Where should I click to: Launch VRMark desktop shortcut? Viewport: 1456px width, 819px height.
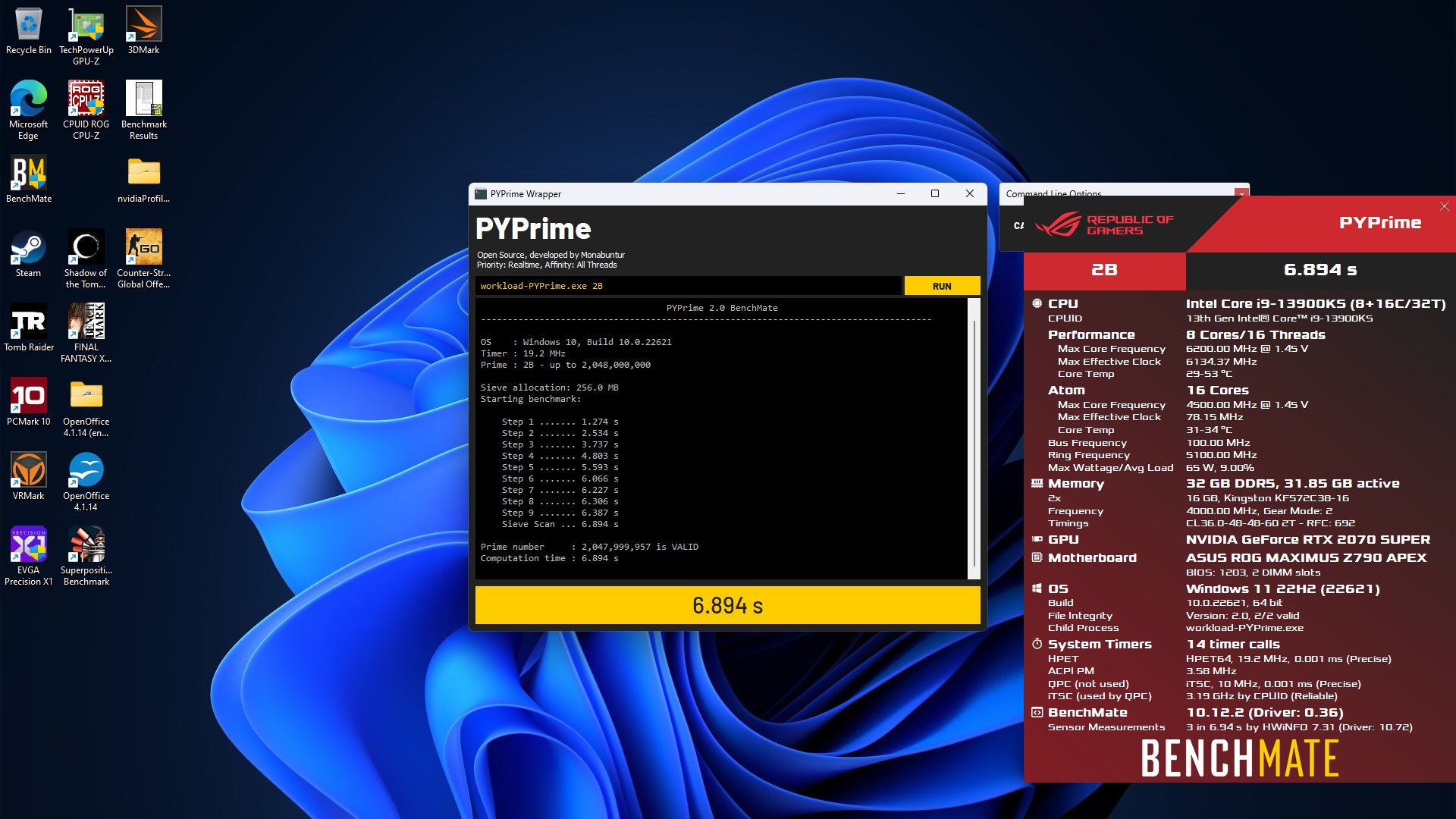29,477
